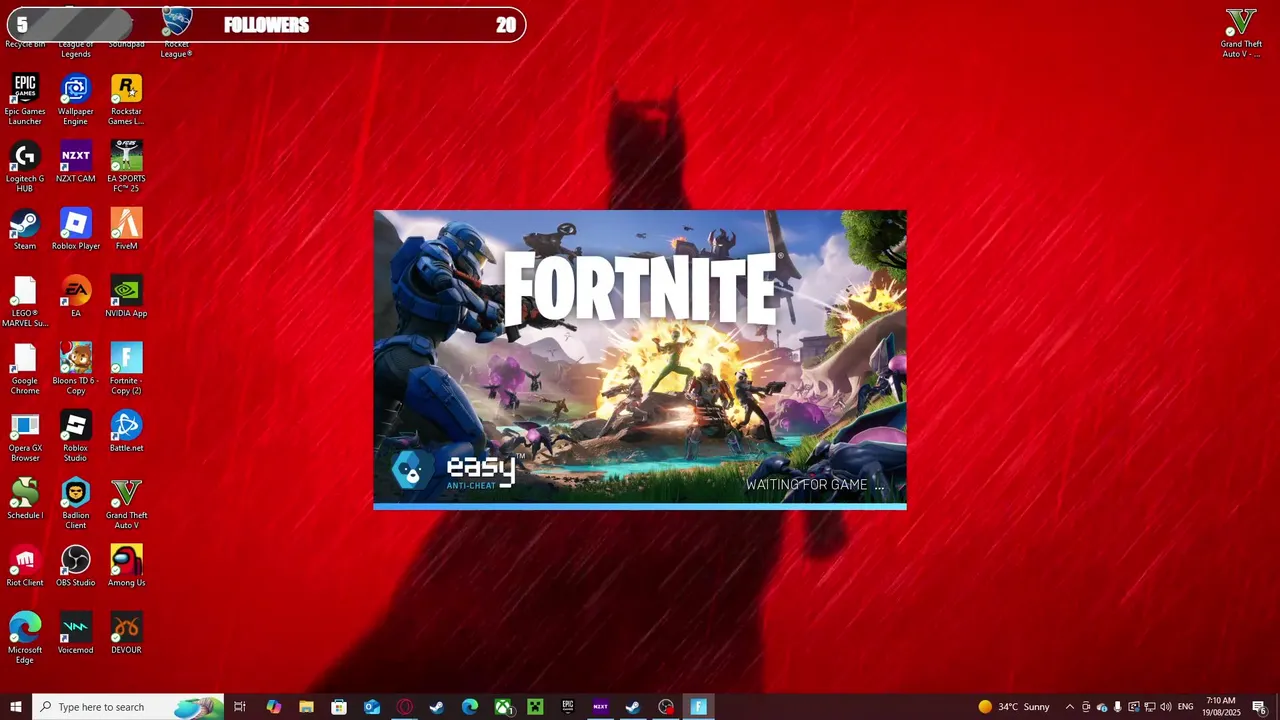Select Bloons TD 6 - Copy icon

tap(76, 369)
